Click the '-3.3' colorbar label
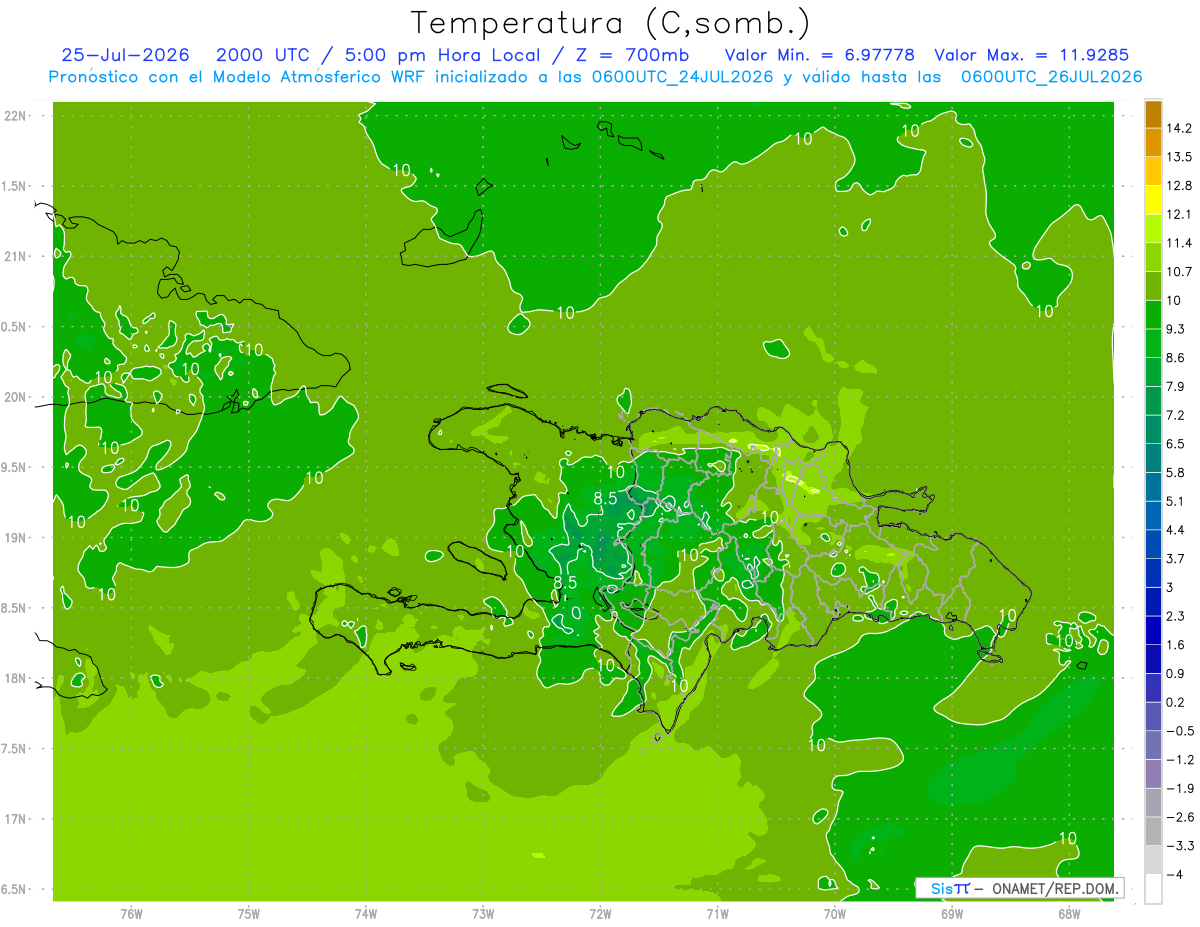Screen dimensions: 1200x927 pyautogui.click(x=1180, y=846)
